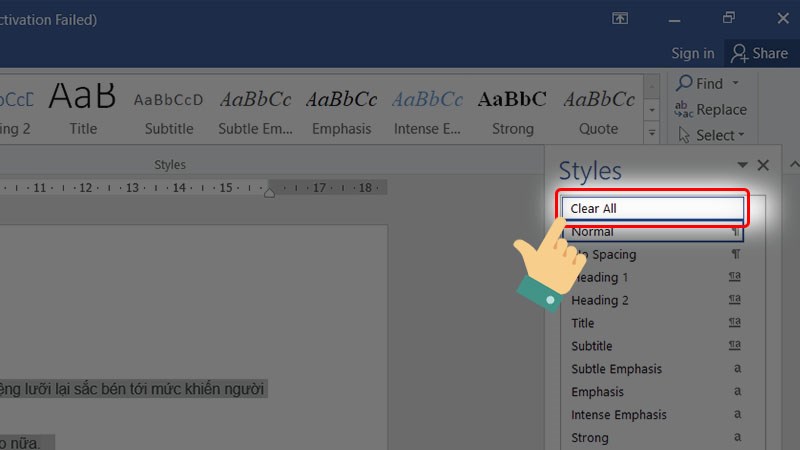Choose Clear All in Styles pane
Image resolution: width=800 pixels, height=450 pixels.
(x=652, y=209)
